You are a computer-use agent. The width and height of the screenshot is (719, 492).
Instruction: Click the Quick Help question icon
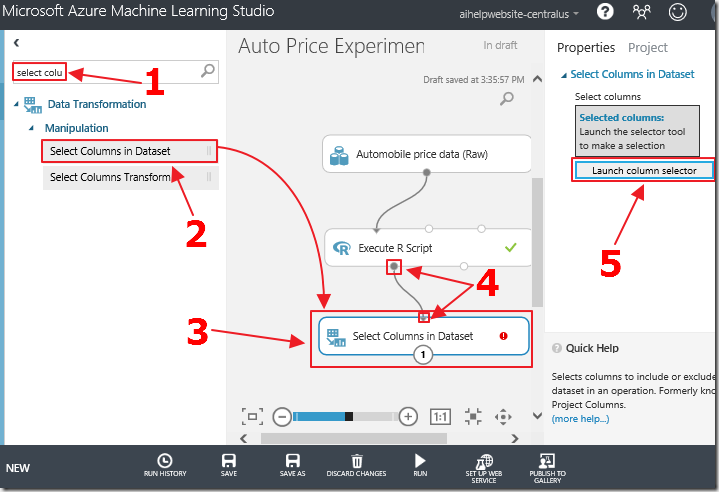(x=557, y=348)
